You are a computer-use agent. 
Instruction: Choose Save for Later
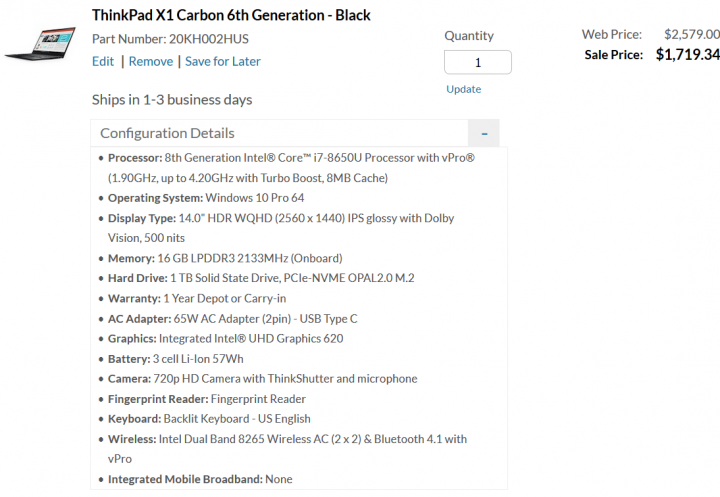pos(223,62)
